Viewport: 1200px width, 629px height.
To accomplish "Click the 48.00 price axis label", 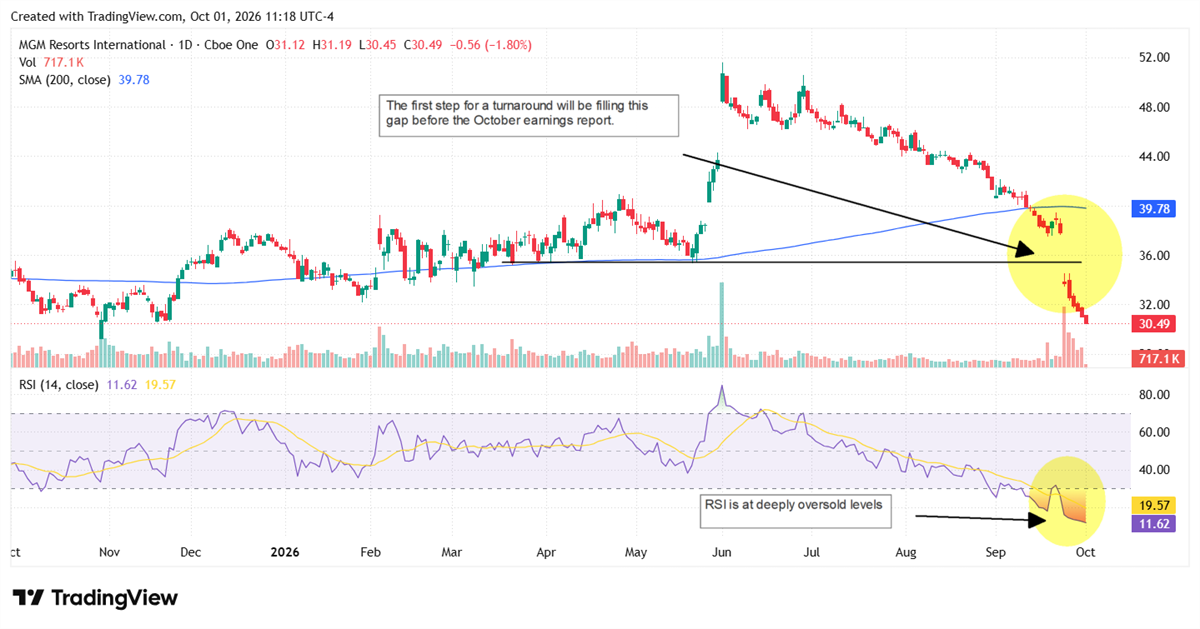I will click(x=1154, y=107).
